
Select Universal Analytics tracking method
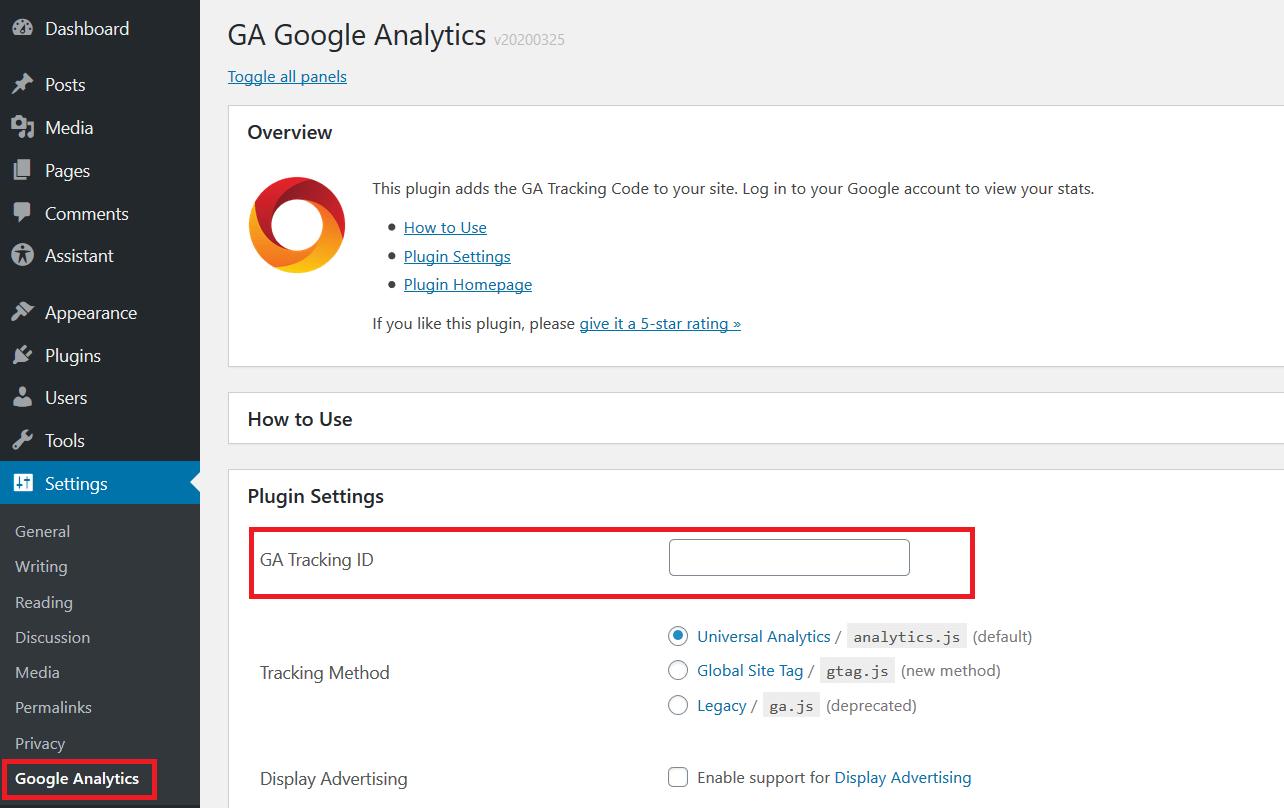(x=678, y=636)
